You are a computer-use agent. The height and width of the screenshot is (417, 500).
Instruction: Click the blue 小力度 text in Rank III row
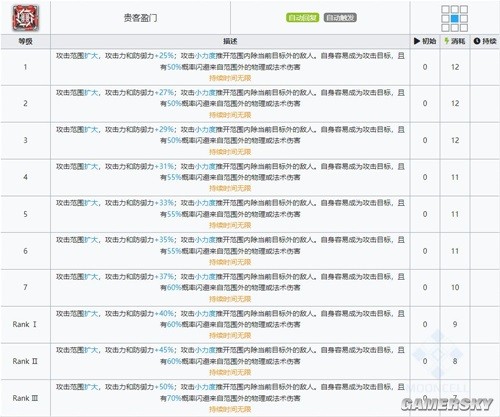point(205,387)
